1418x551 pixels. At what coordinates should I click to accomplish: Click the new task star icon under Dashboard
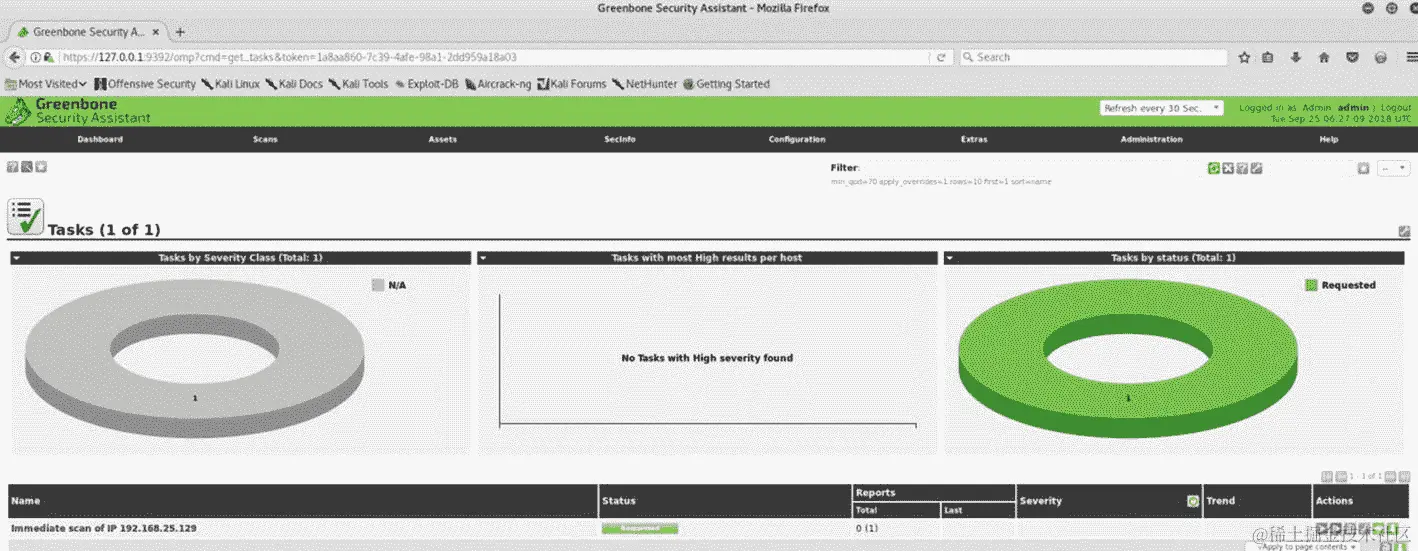[x=41, y=167]
